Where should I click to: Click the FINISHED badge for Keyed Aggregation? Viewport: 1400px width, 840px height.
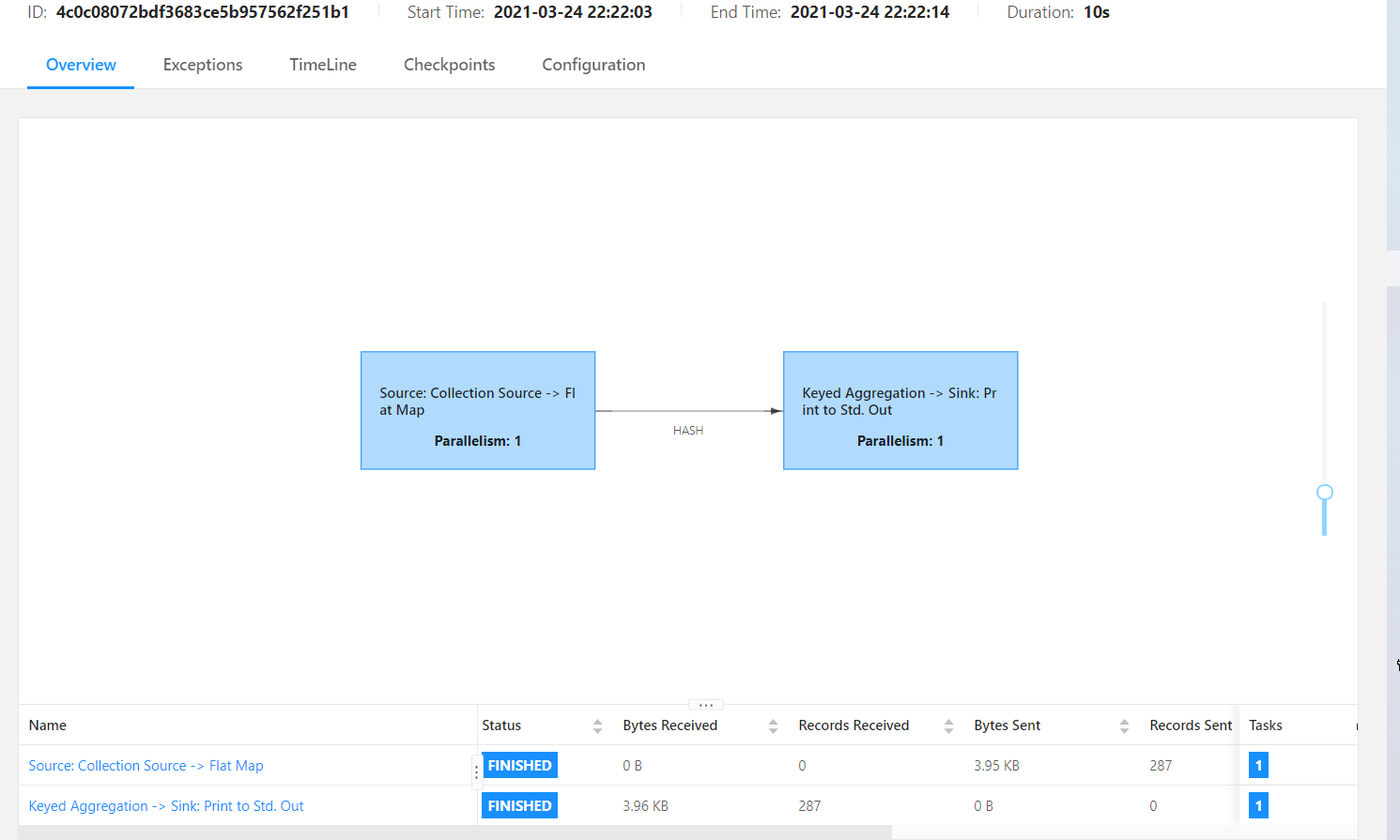click(520, 806)
